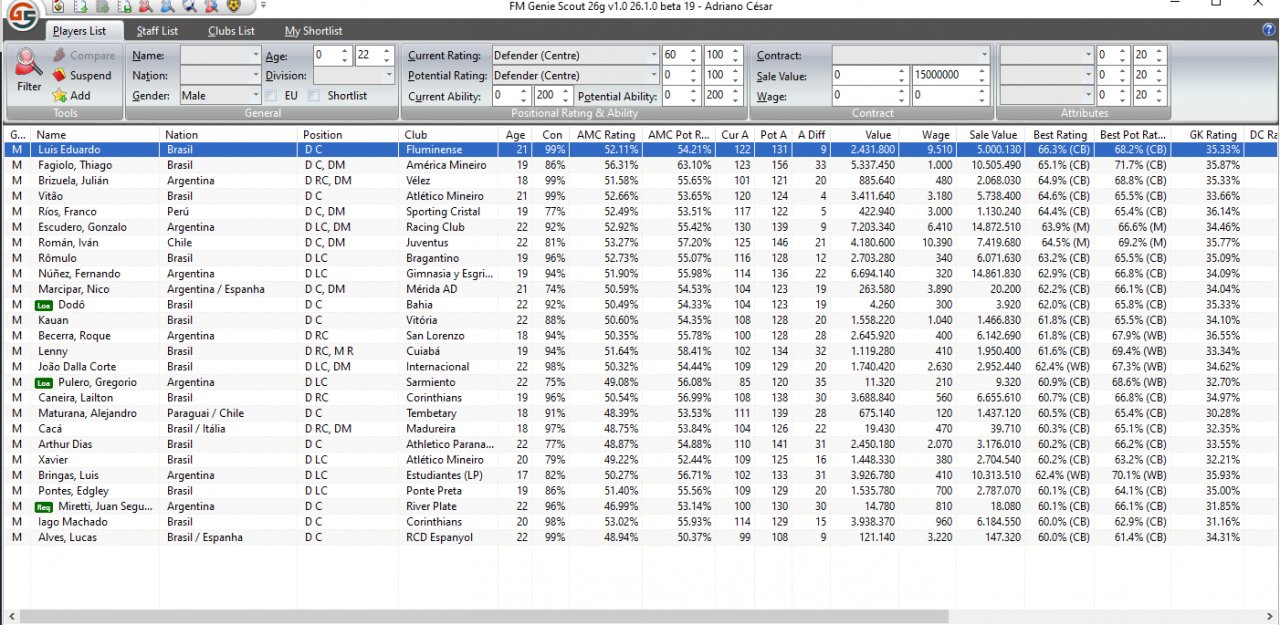
Task: Select the Maturana, Alejandro row
Action: [x=640, y=414]
